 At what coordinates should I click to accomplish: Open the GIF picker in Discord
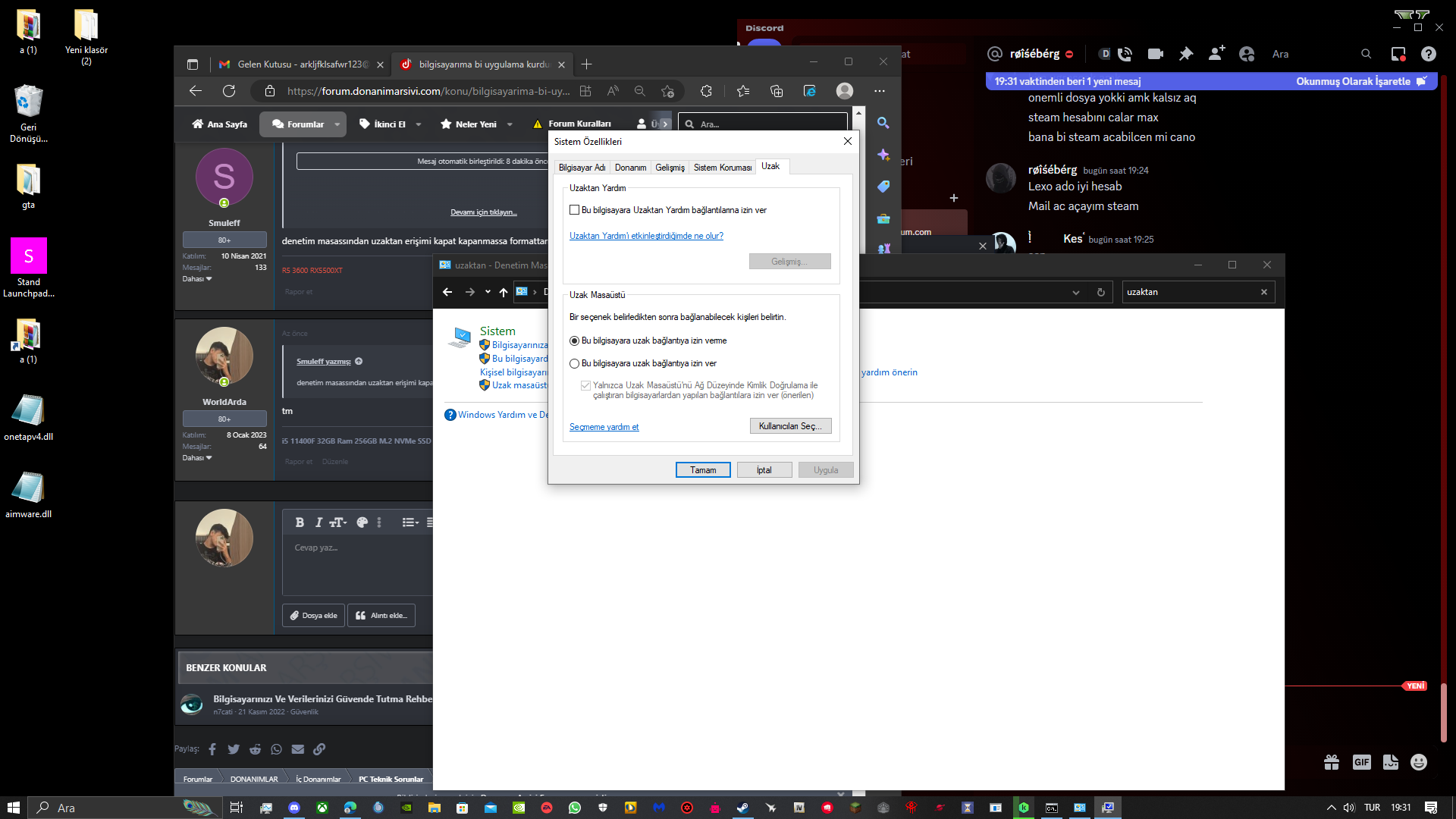pos(1361,762)
